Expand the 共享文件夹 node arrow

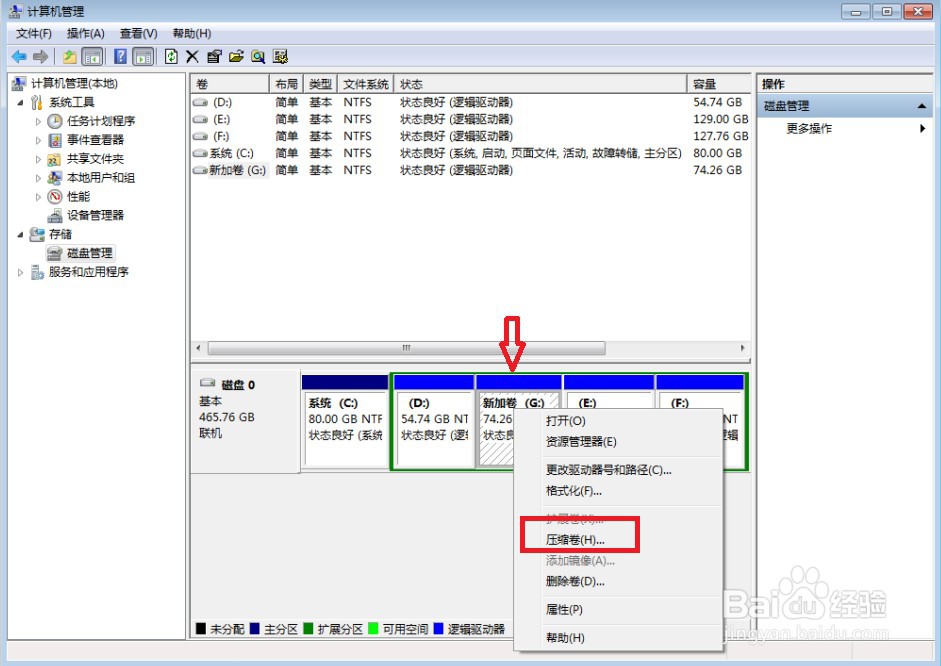[x=38, y=160]
